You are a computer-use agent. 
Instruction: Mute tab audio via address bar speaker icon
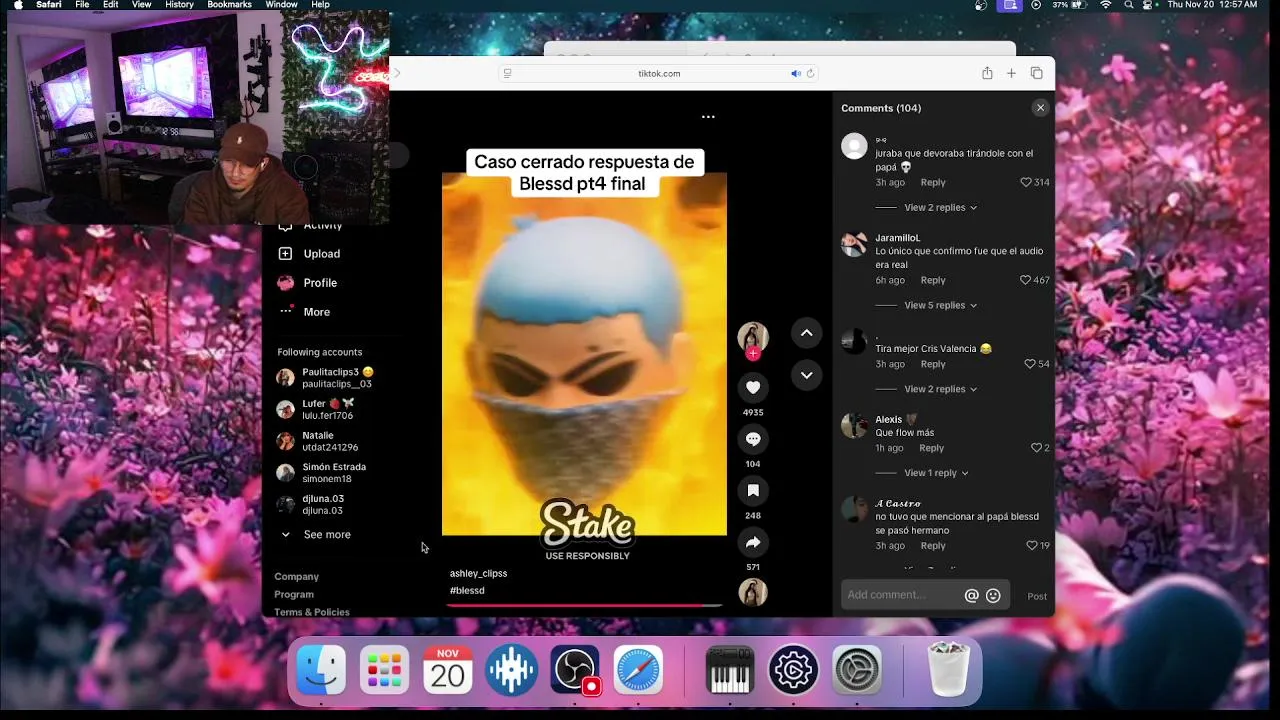click(x=796, y=73)
